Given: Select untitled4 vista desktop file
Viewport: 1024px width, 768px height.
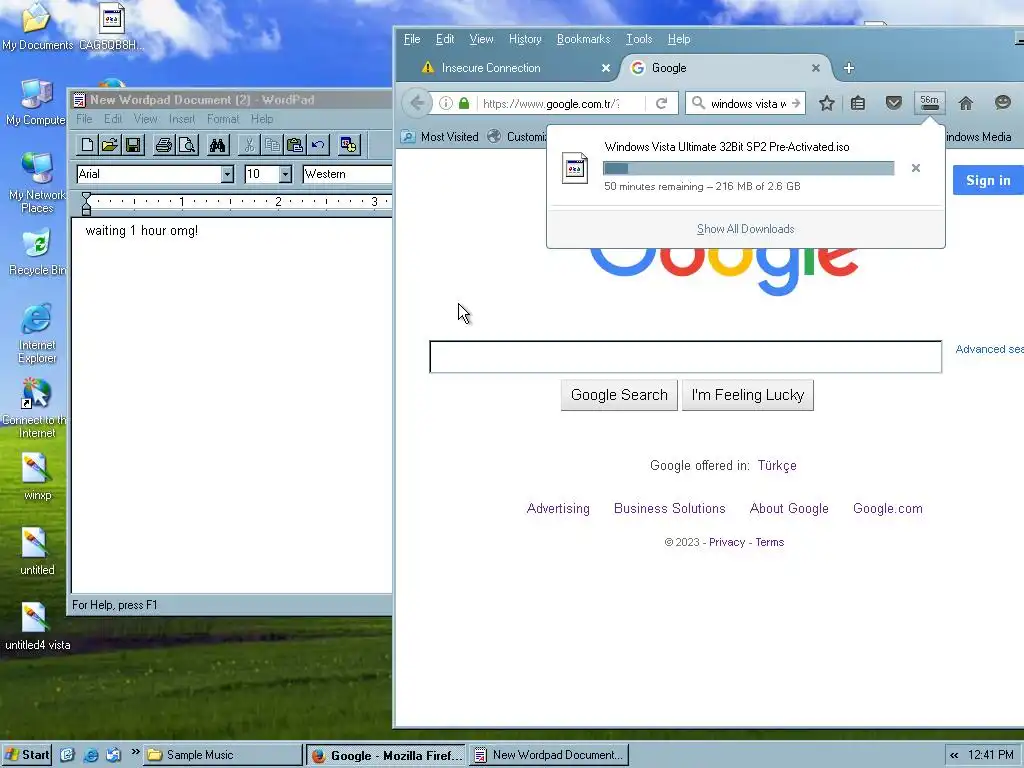Looking at the screenshot, I should [x=37, y=627].
